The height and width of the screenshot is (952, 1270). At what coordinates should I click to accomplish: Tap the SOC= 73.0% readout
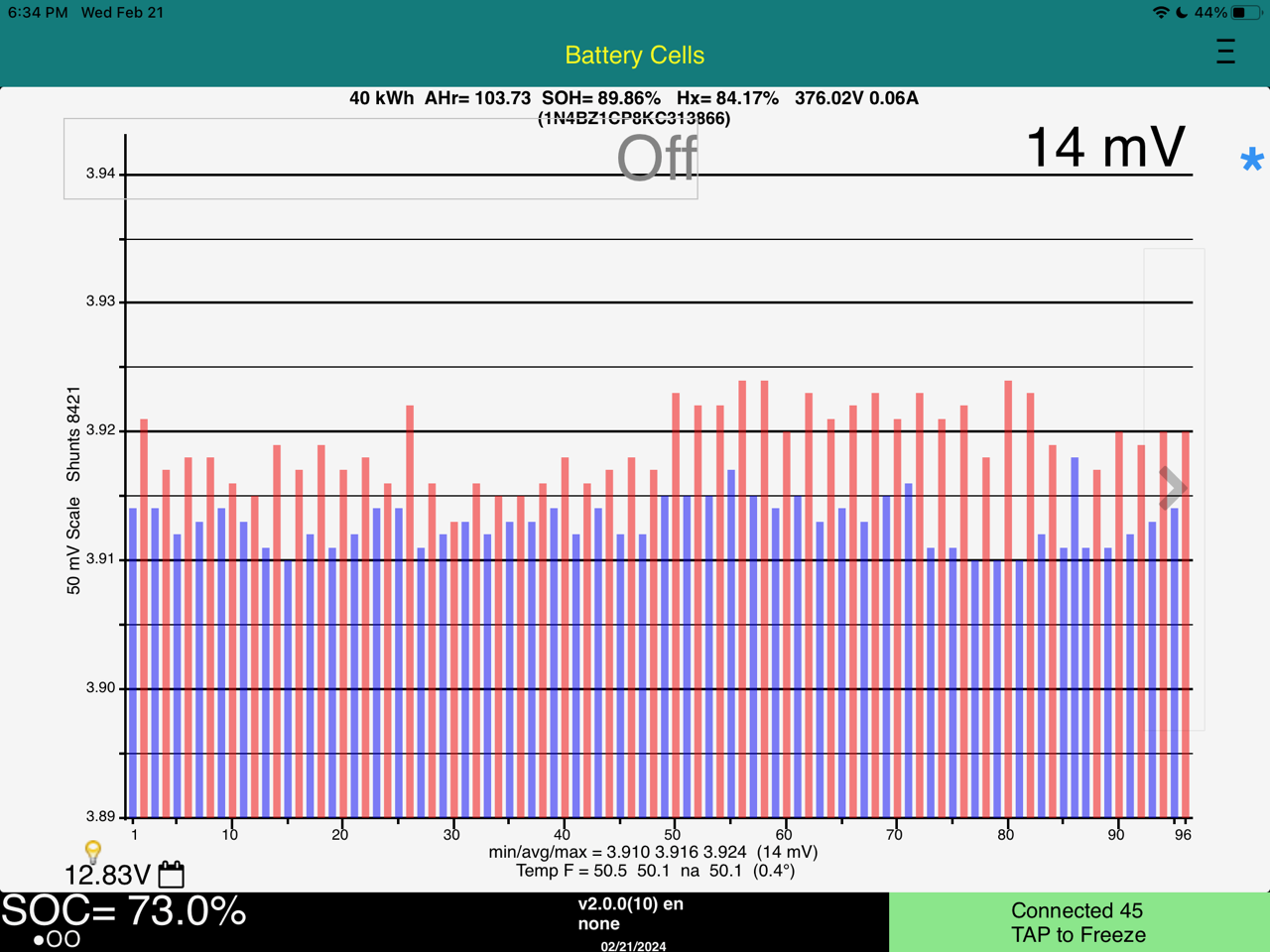124,910
